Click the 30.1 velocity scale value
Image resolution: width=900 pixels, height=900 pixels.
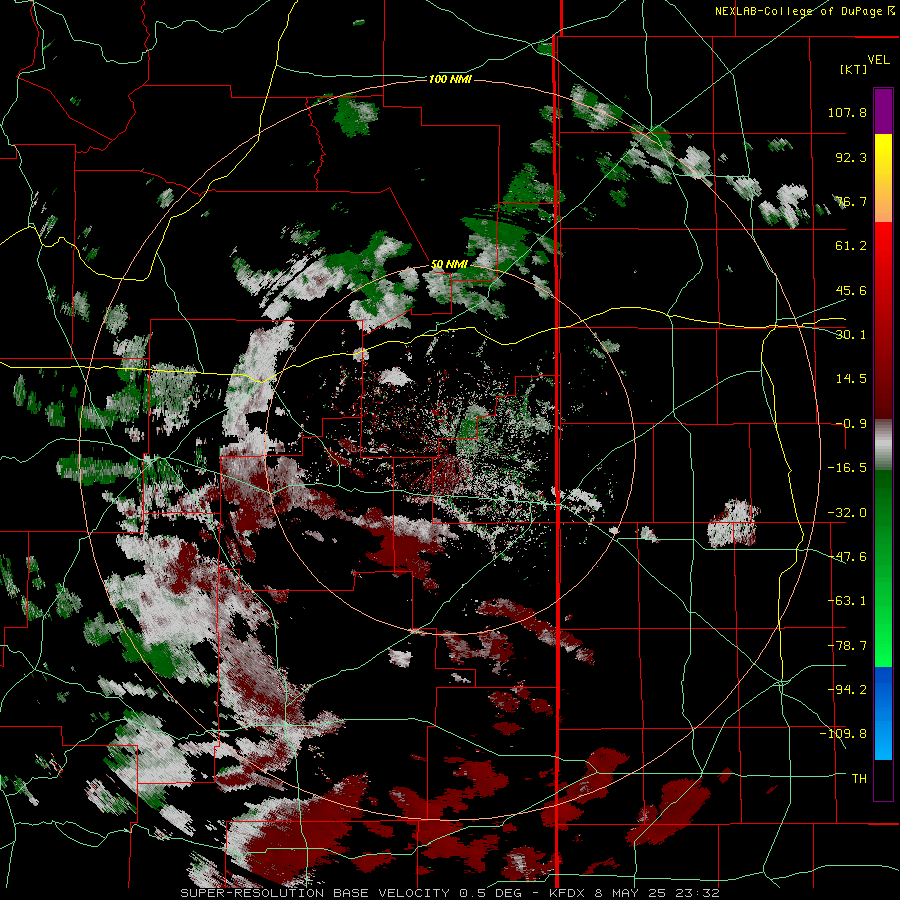coord(851,335)
